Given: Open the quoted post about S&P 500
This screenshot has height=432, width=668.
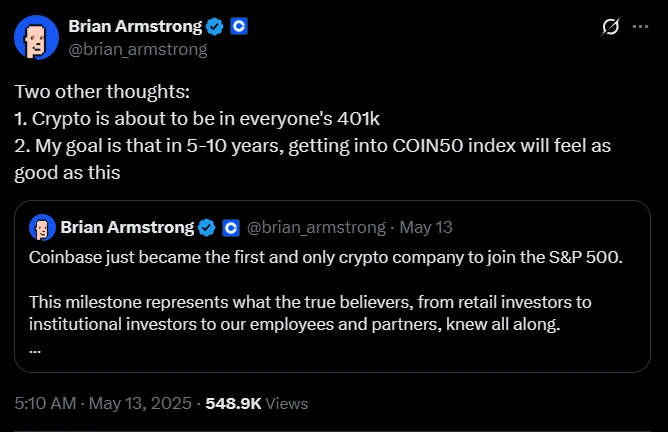Looking at the screenshot, I should coord(332,286).
